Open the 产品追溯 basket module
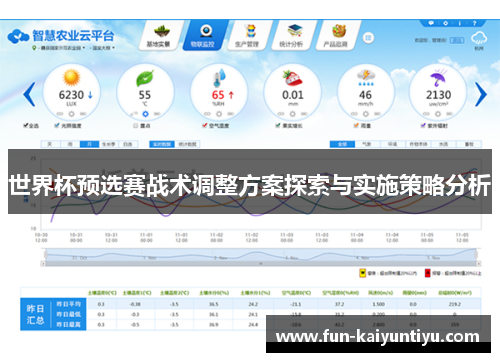The image size is (500, 362). (x=337, y=36)
